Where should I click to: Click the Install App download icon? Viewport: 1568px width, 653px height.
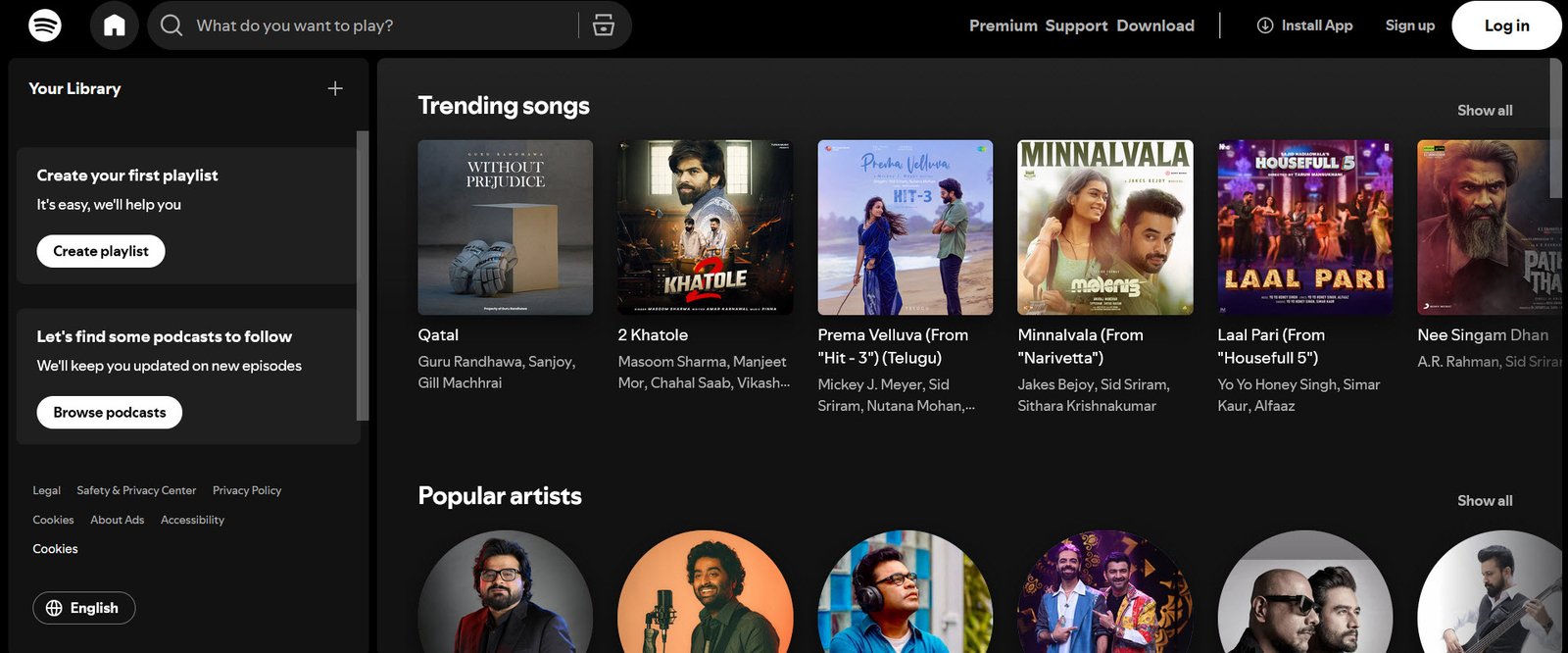click(1265, 25)
